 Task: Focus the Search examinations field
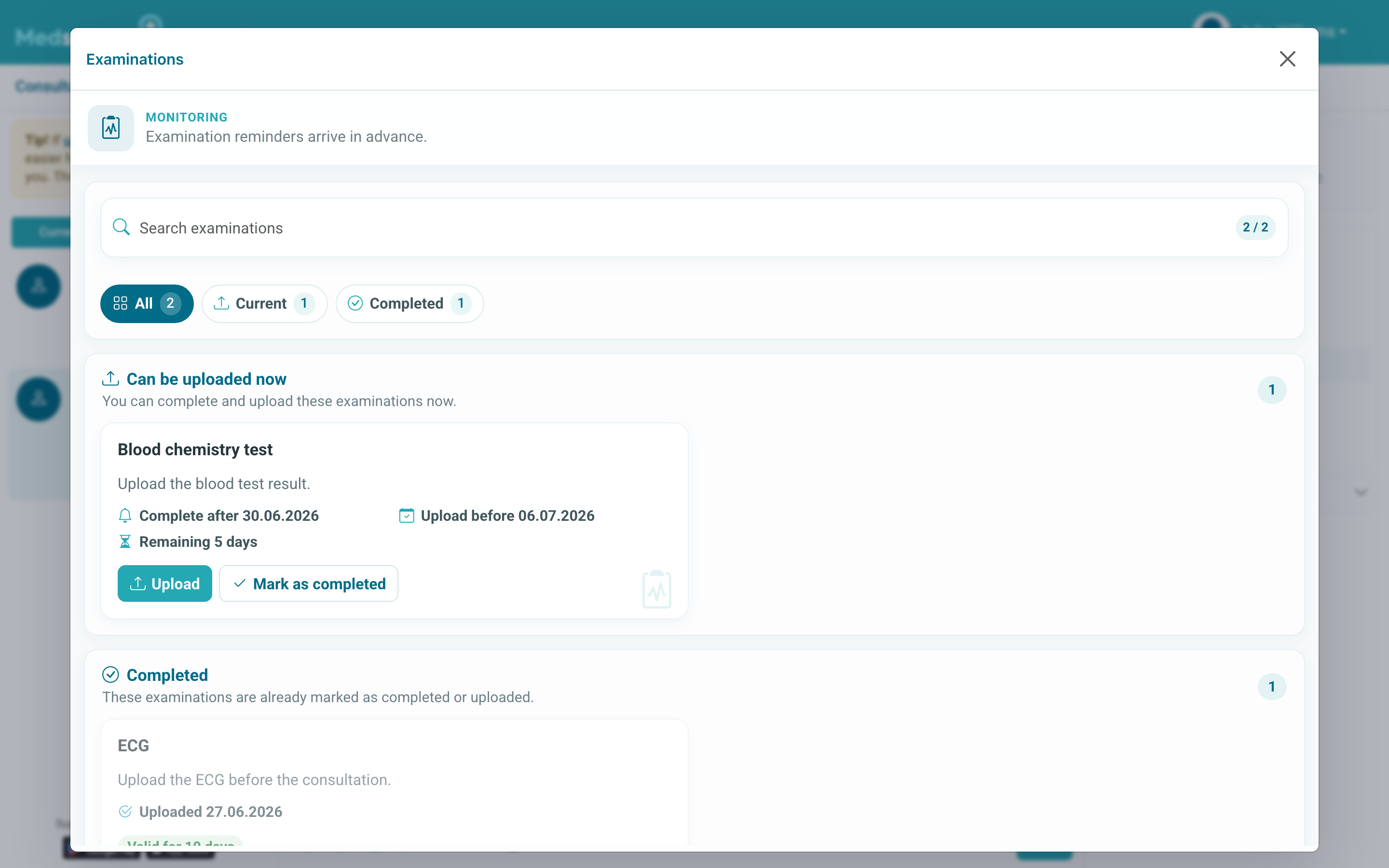[694, 228]
